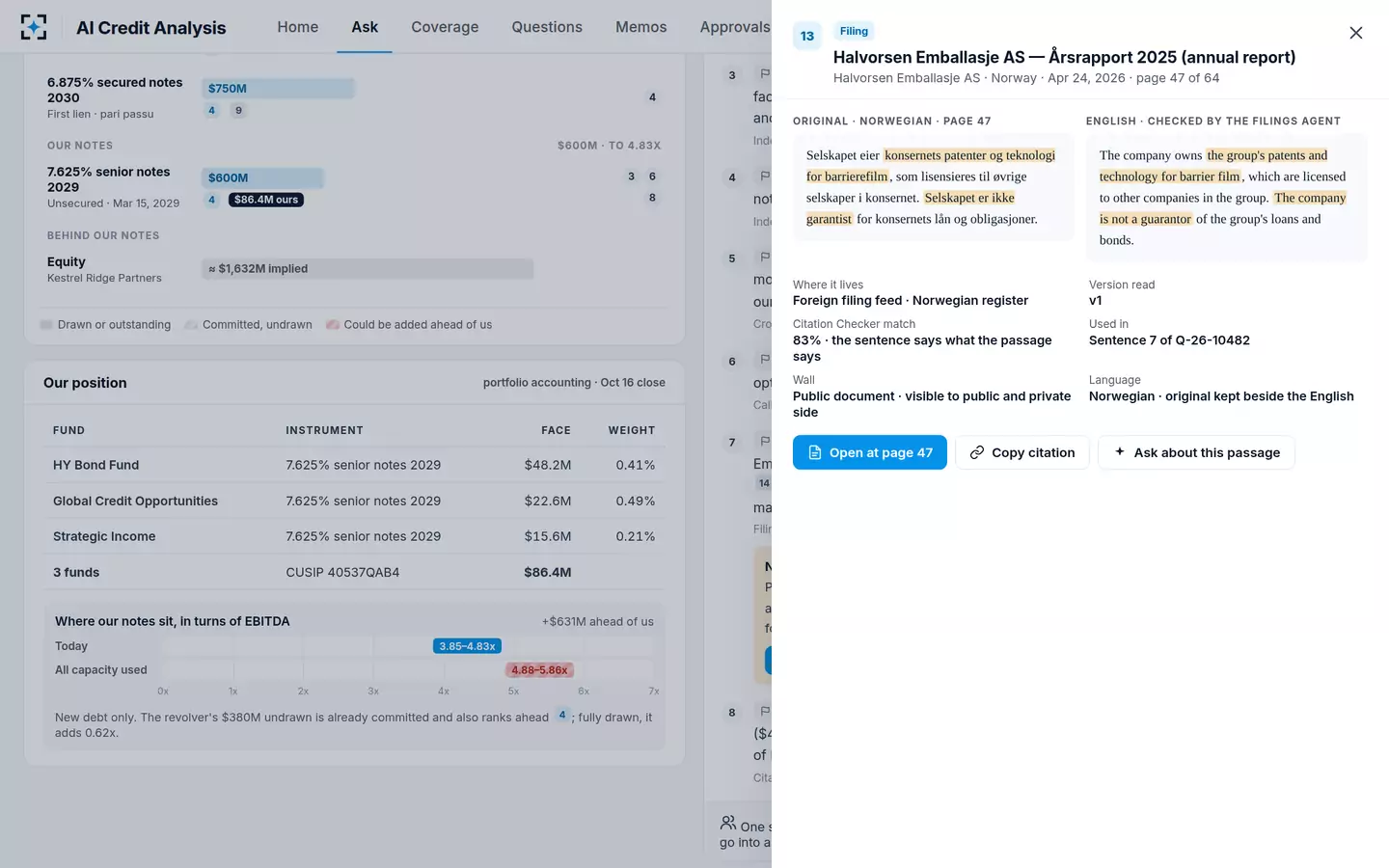This screenshot has height=868, width=1389.
Task: Click the Filing tag label
Action: pyautogui.click(x=854, y=31)
